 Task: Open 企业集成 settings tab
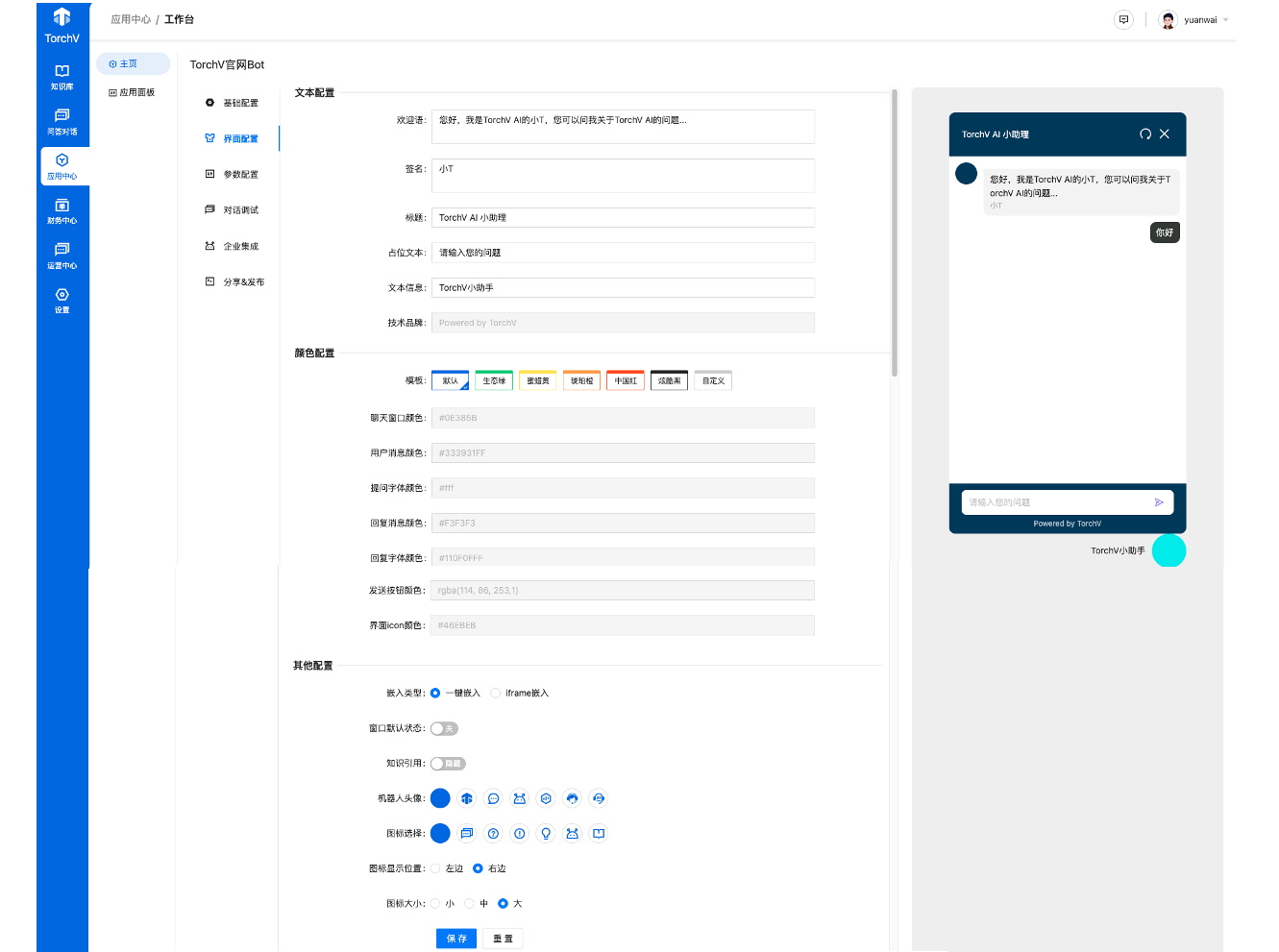232,246
